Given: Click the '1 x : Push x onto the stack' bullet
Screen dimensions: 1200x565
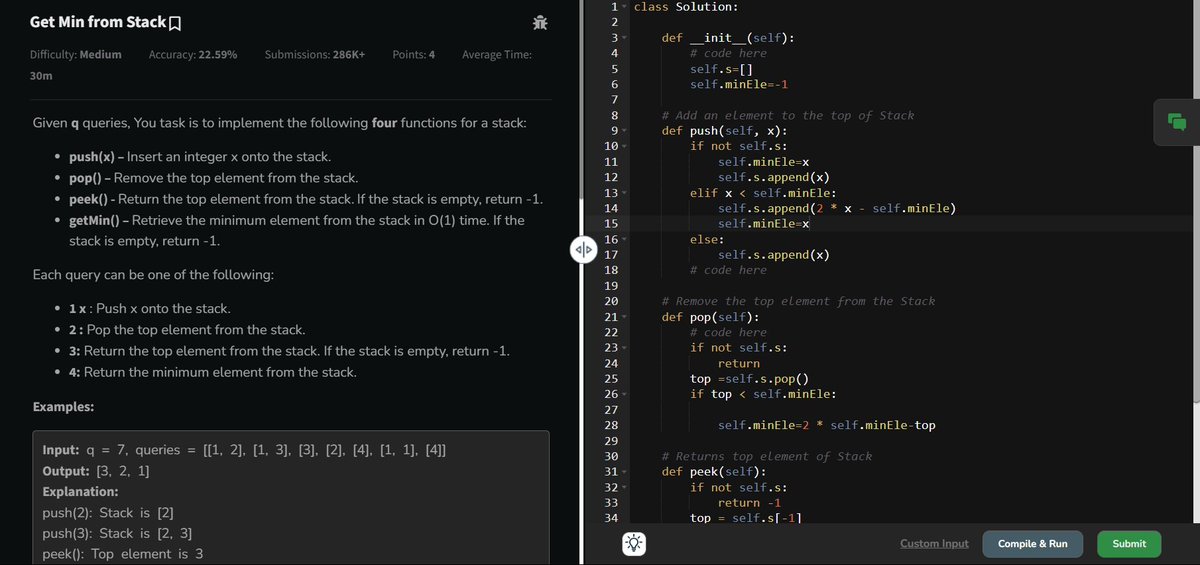Looking at the screenshot, I should [x=148, y=308].
